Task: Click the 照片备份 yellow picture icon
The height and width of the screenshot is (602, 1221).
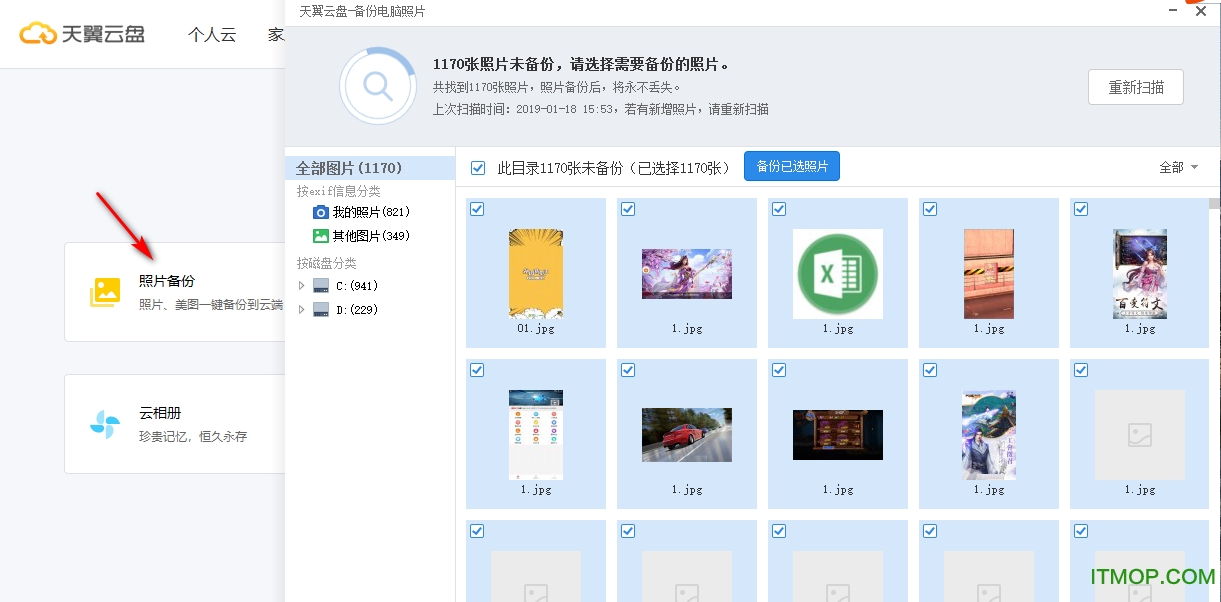Action: tap(105, 291)
